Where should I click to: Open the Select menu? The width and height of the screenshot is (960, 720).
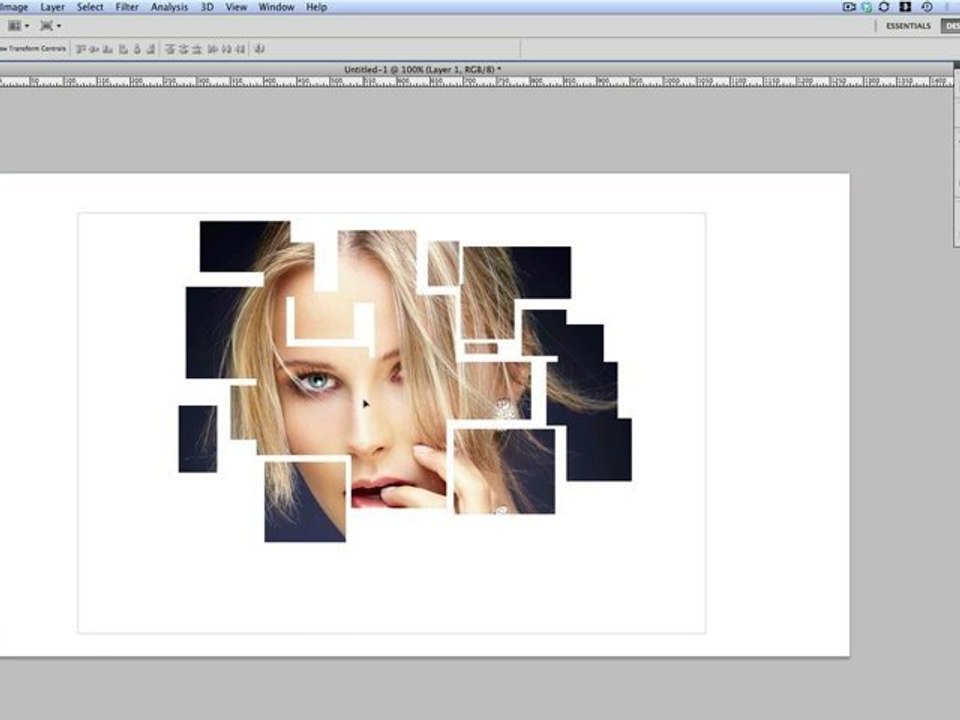point(90,7)
